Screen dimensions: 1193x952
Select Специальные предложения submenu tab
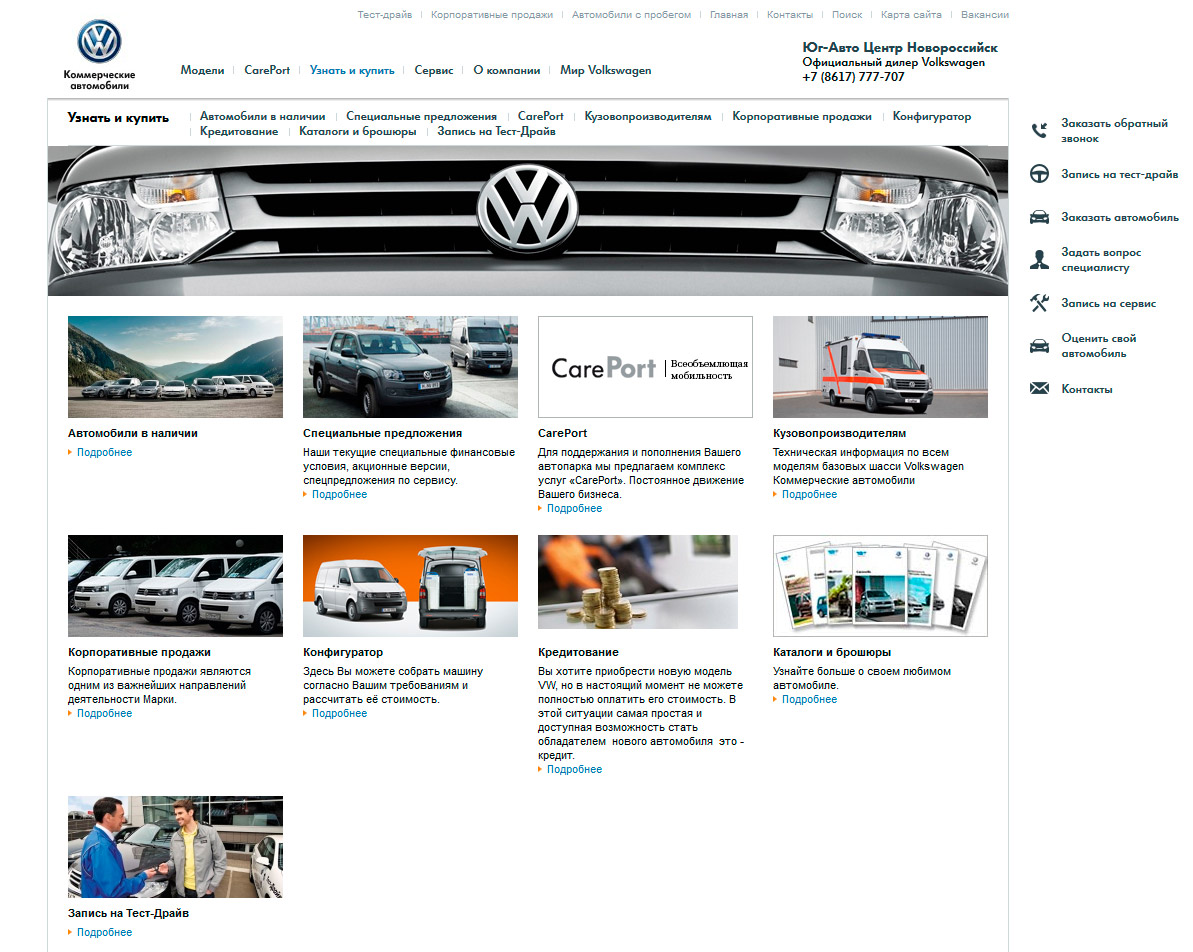click(422, 116)
